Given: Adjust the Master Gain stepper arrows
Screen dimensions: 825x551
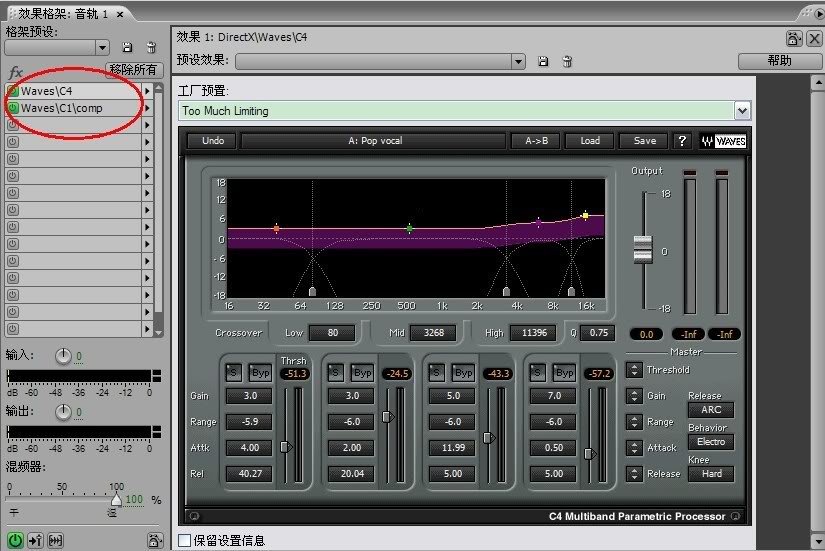Looking at the screenshot, I should 634,396.
